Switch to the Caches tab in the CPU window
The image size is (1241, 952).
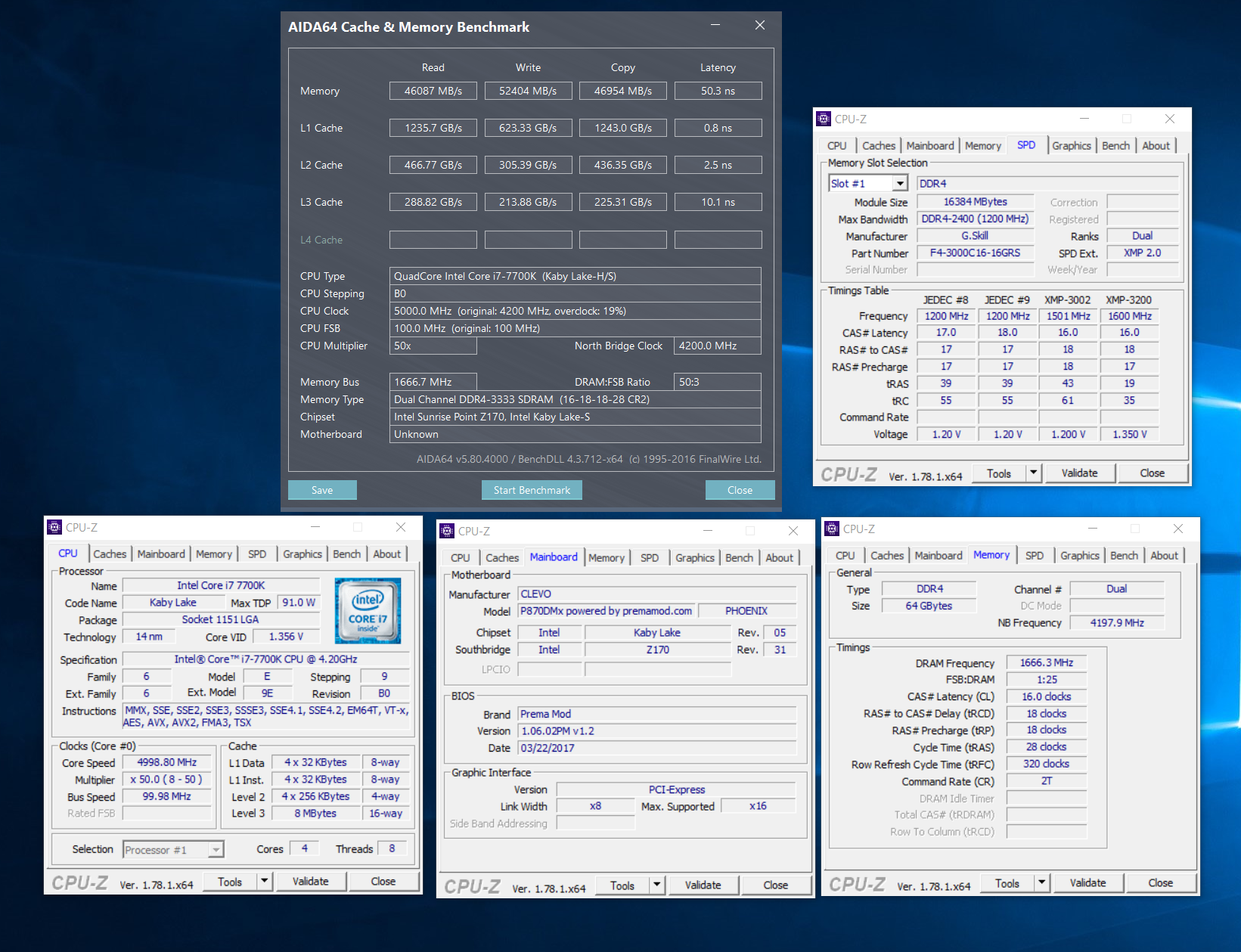(110, 554)
